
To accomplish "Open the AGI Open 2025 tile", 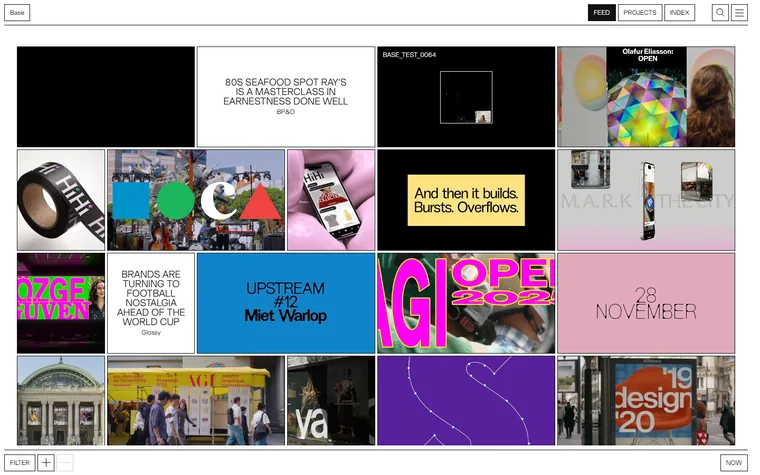I will tap(466, 303).
